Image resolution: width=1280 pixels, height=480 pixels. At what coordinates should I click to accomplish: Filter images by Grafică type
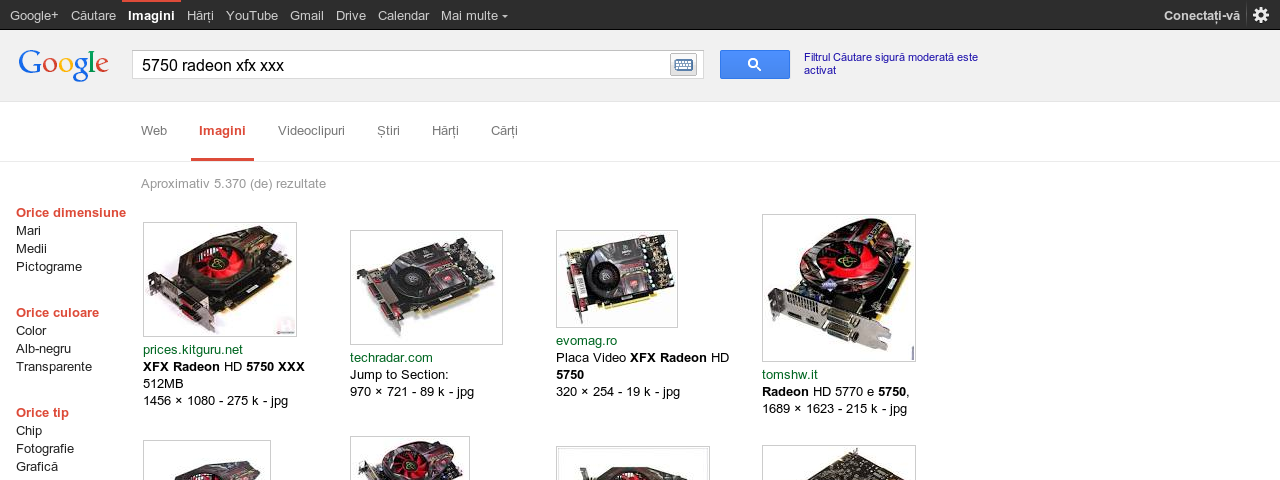pyautogui.click(x=37, y=467)
